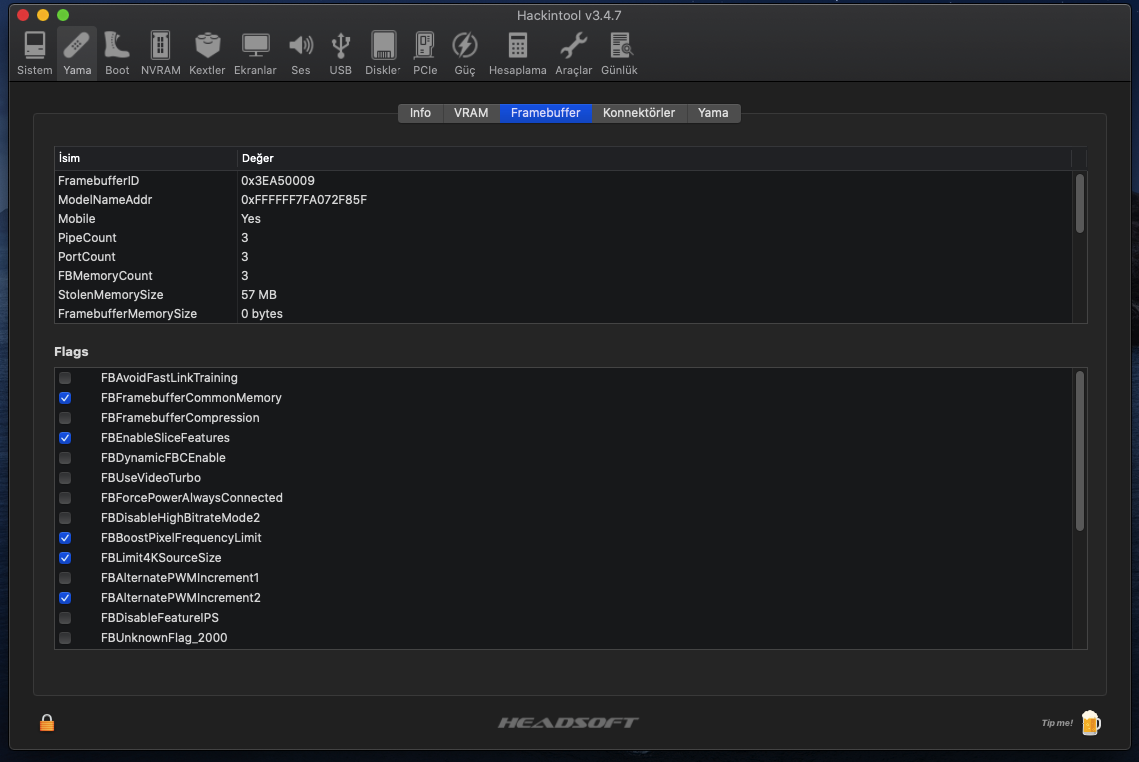Switch to the Info tab
1139x762 pixels.
(x=420, y=113)
